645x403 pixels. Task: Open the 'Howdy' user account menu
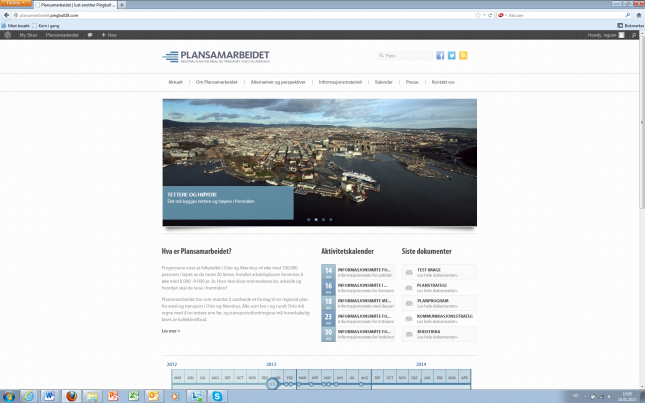[606, 35]
